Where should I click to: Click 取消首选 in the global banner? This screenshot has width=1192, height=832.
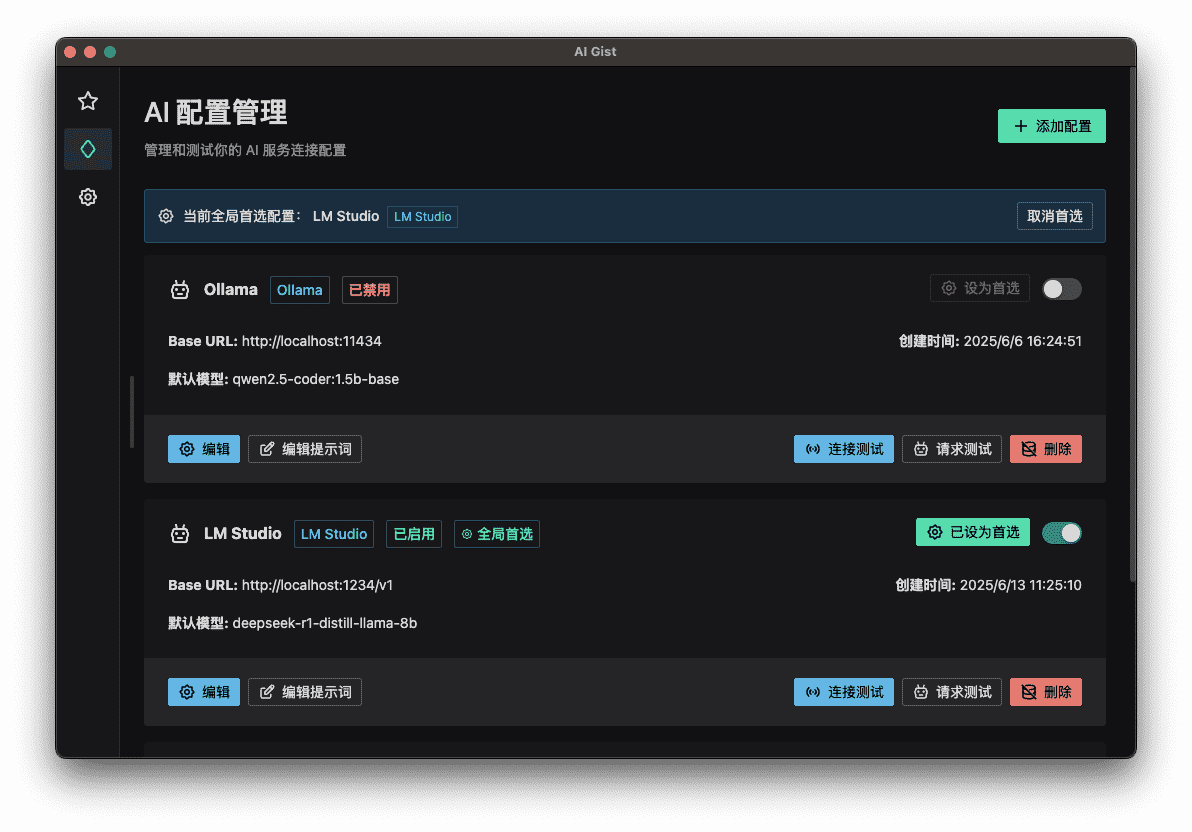(1054, 216)
